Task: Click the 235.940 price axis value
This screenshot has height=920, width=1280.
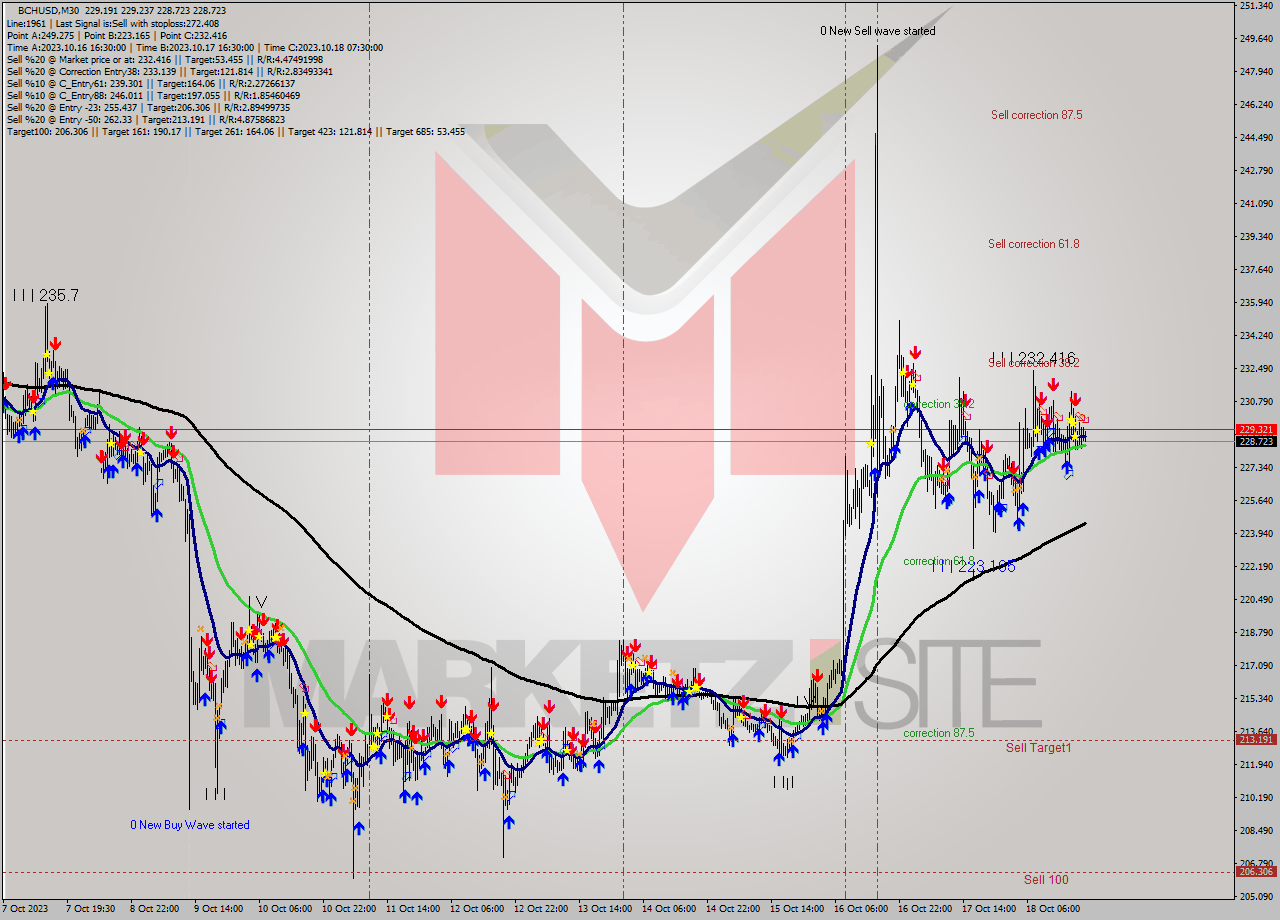Action: [x=1255, y=302]
